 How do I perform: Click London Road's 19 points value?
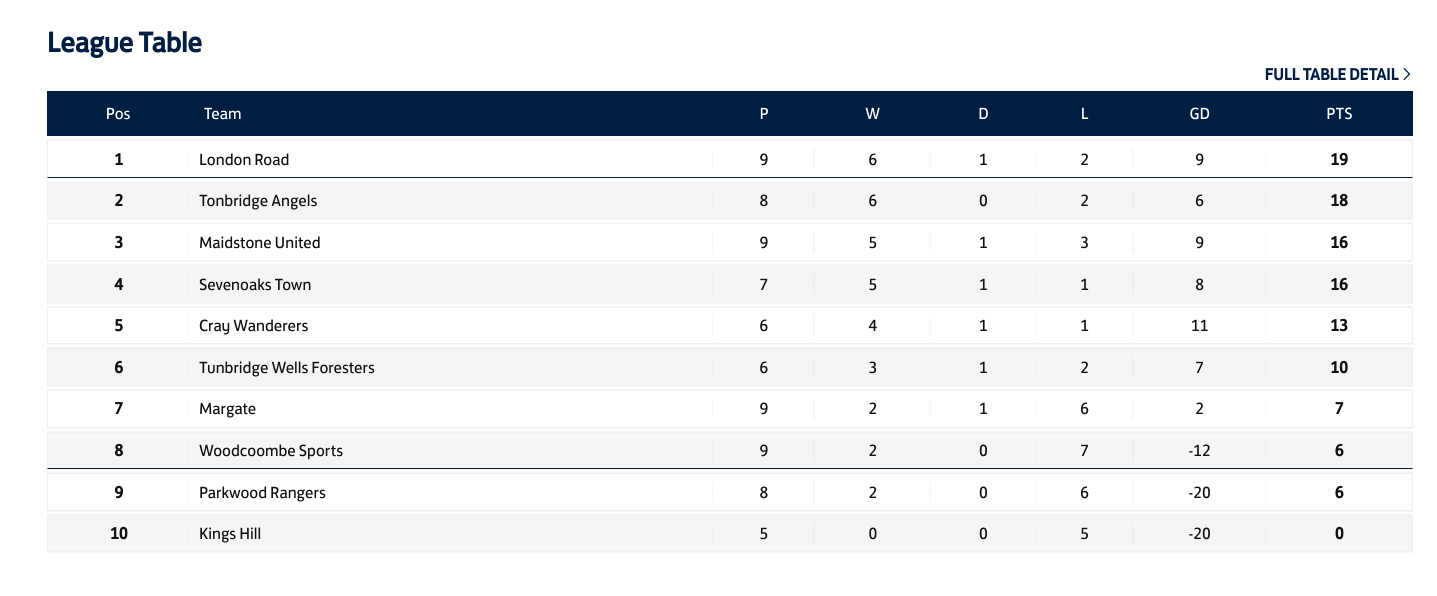click(x=1339, y=159)
